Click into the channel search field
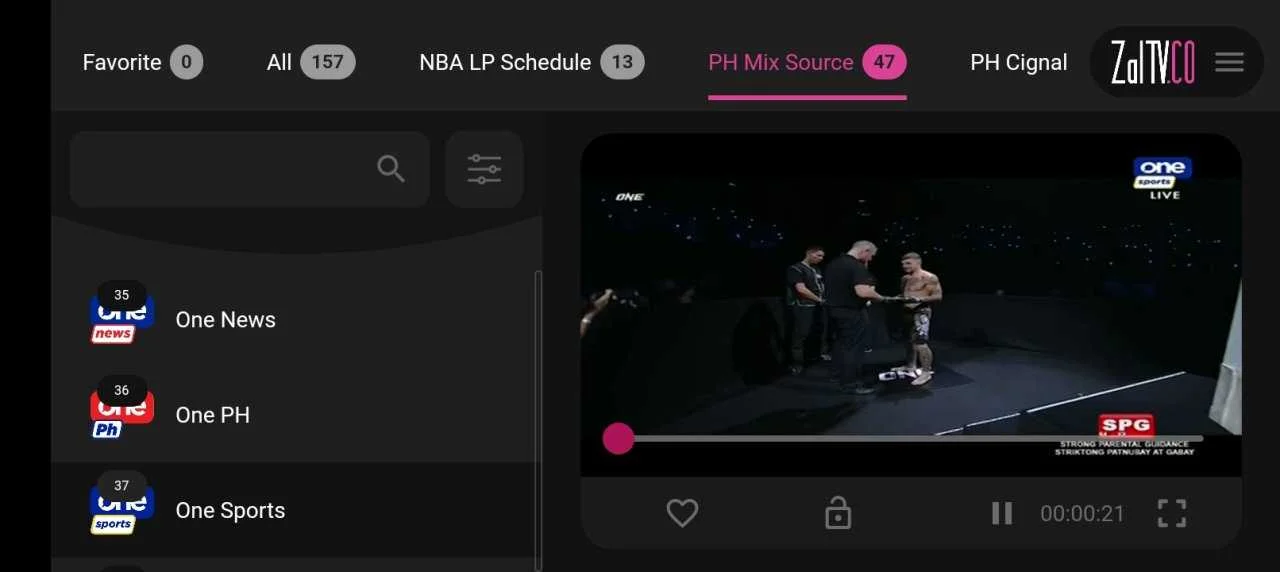This screenshot has height=572, width=1280. [x=250, y=169]
